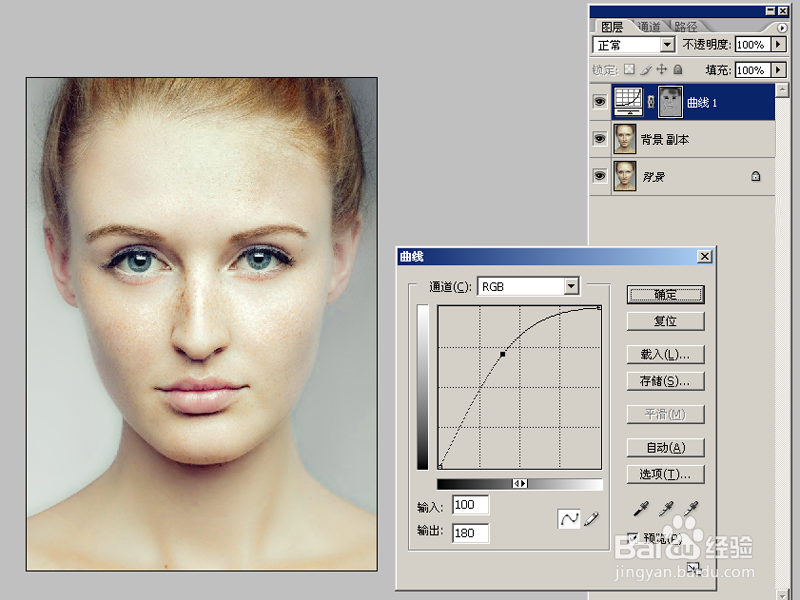Image resolution: width=800 pixels, height=600 pixels.
Task: Hide the 背景 layer eye
Action: (x=599, y=176)
